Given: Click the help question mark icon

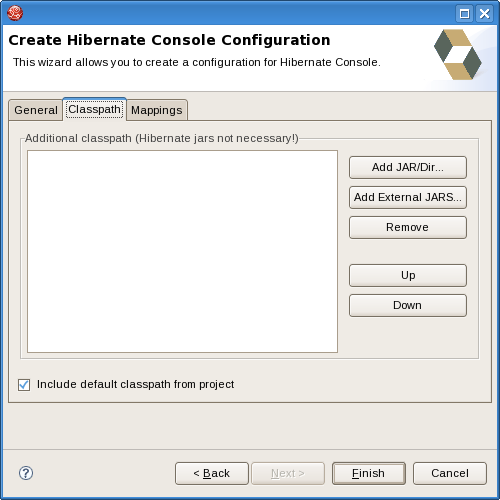Looking at the screenshot, I should pos(26,473).
